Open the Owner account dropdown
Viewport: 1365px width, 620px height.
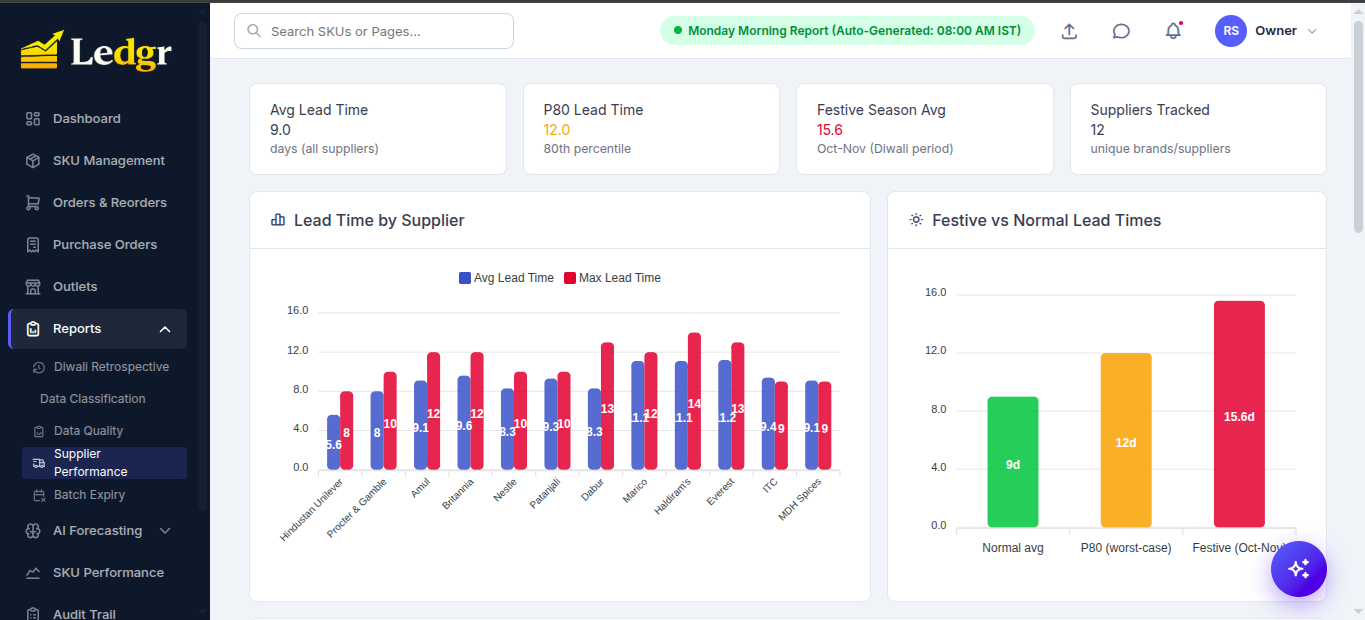click(1267, 31)
